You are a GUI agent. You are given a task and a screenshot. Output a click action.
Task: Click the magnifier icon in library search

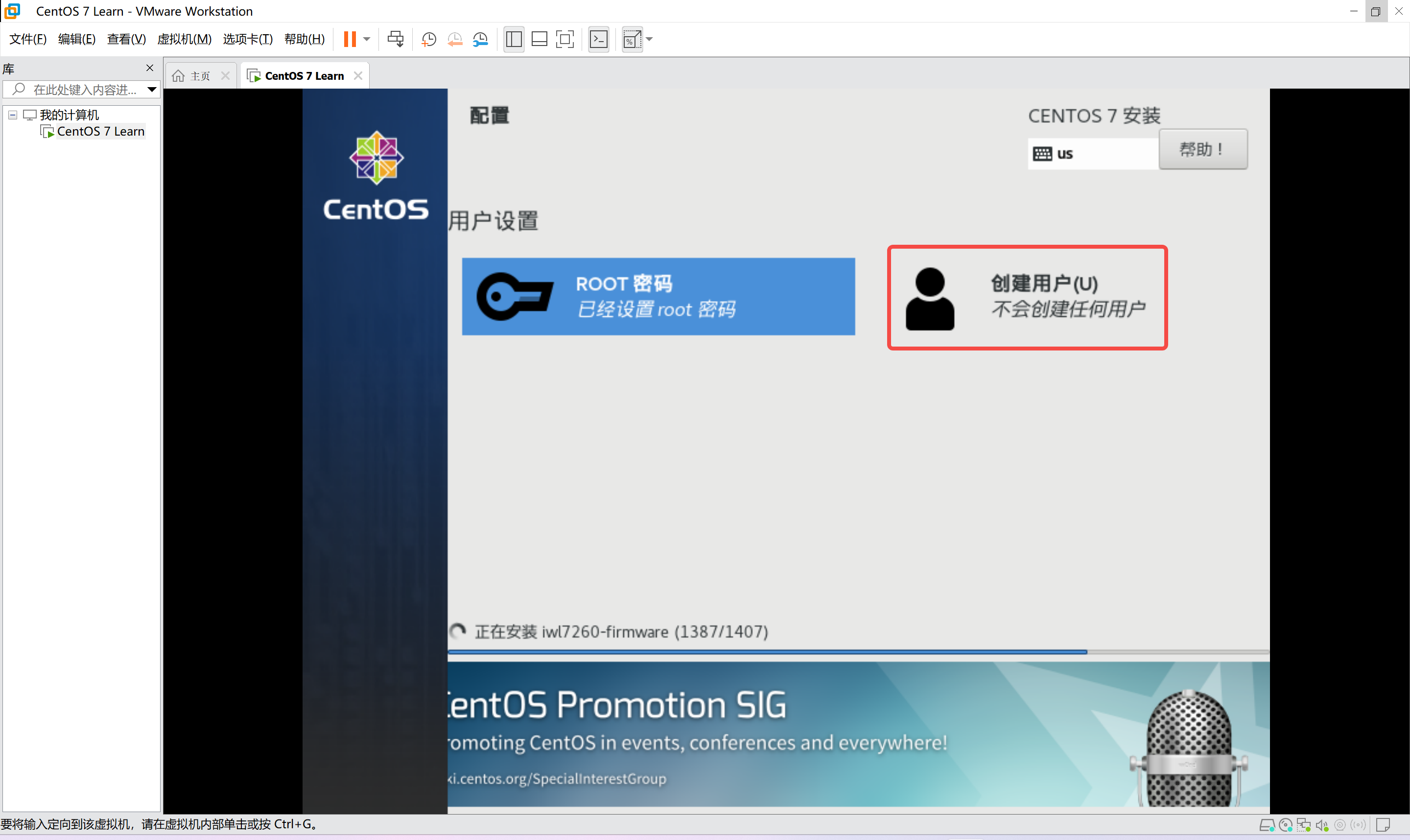pyautogui.click(x=19, y=89)
